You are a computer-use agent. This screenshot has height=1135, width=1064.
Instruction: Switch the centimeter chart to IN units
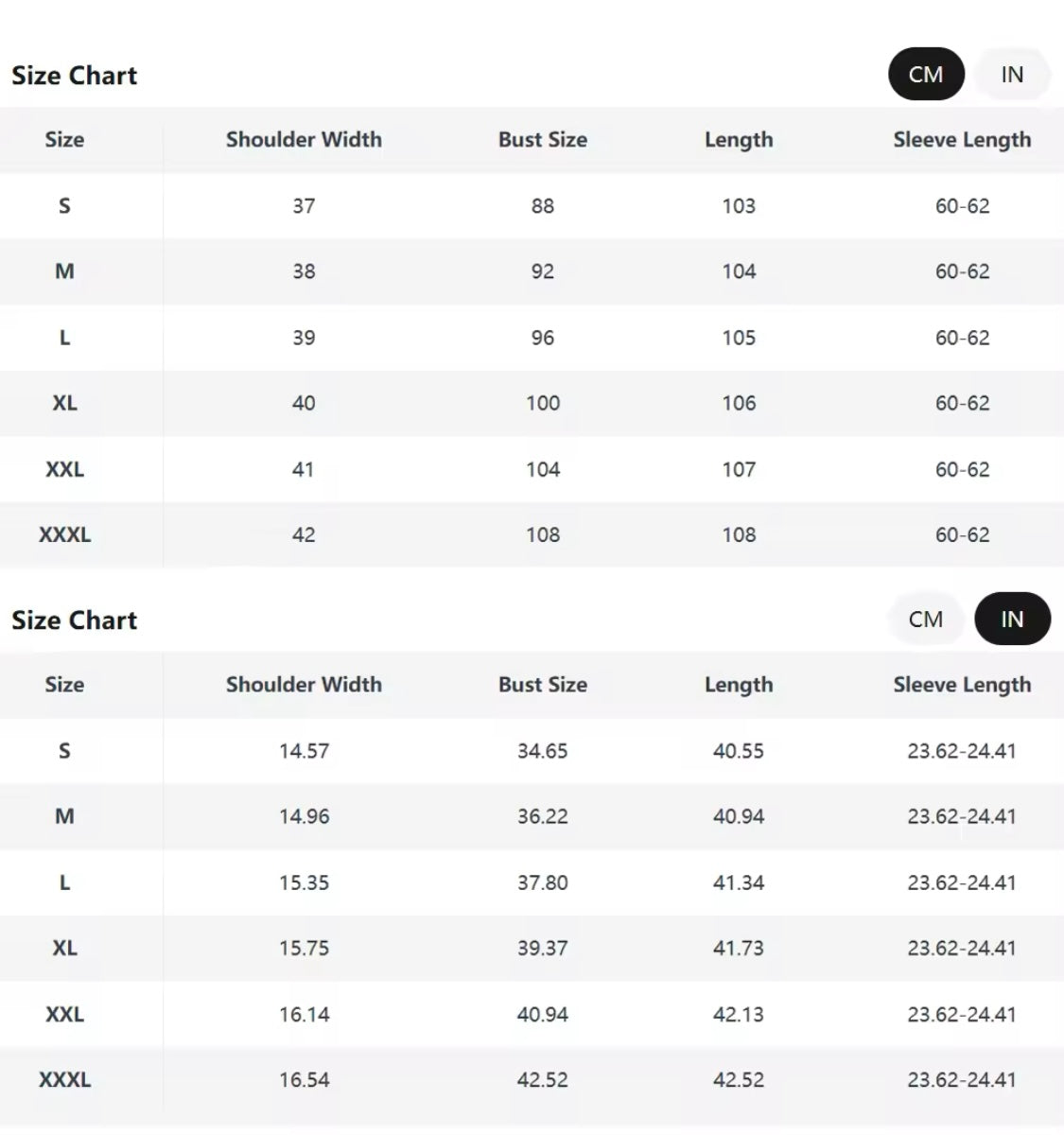tap(1012, 75)
